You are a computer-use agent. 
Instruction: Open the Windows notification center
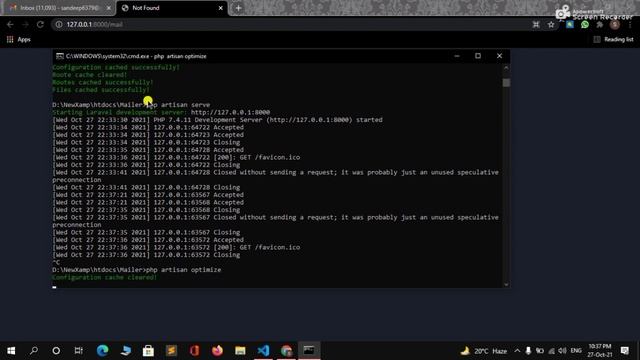[x=624, y=351]
